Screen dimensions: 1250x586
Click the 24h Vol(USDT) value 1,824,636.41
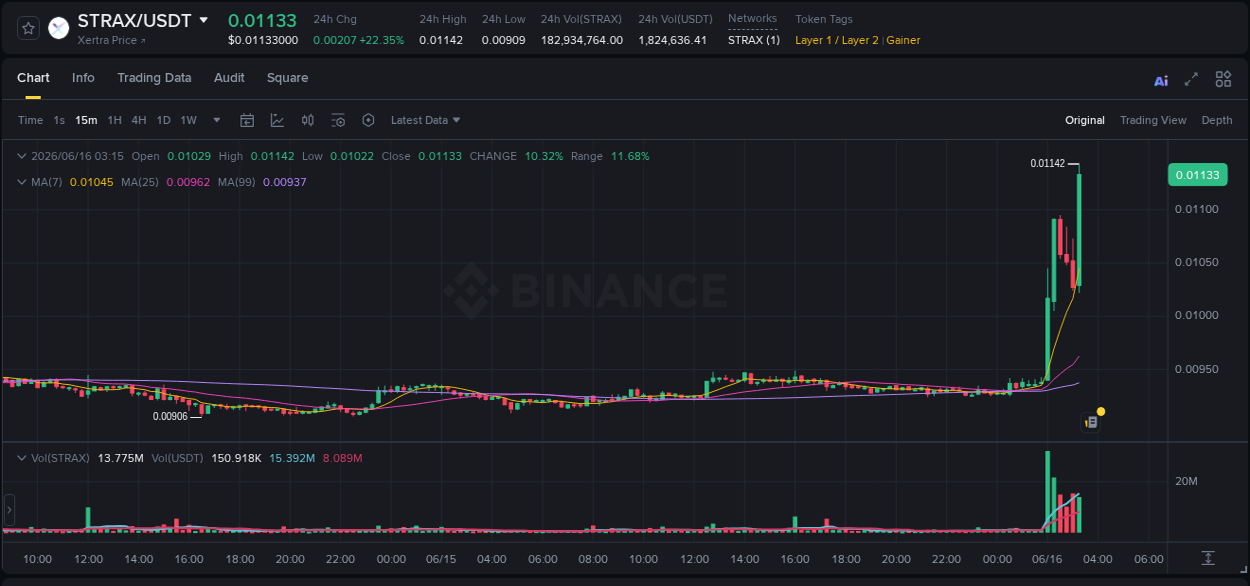tap(673, 40)
